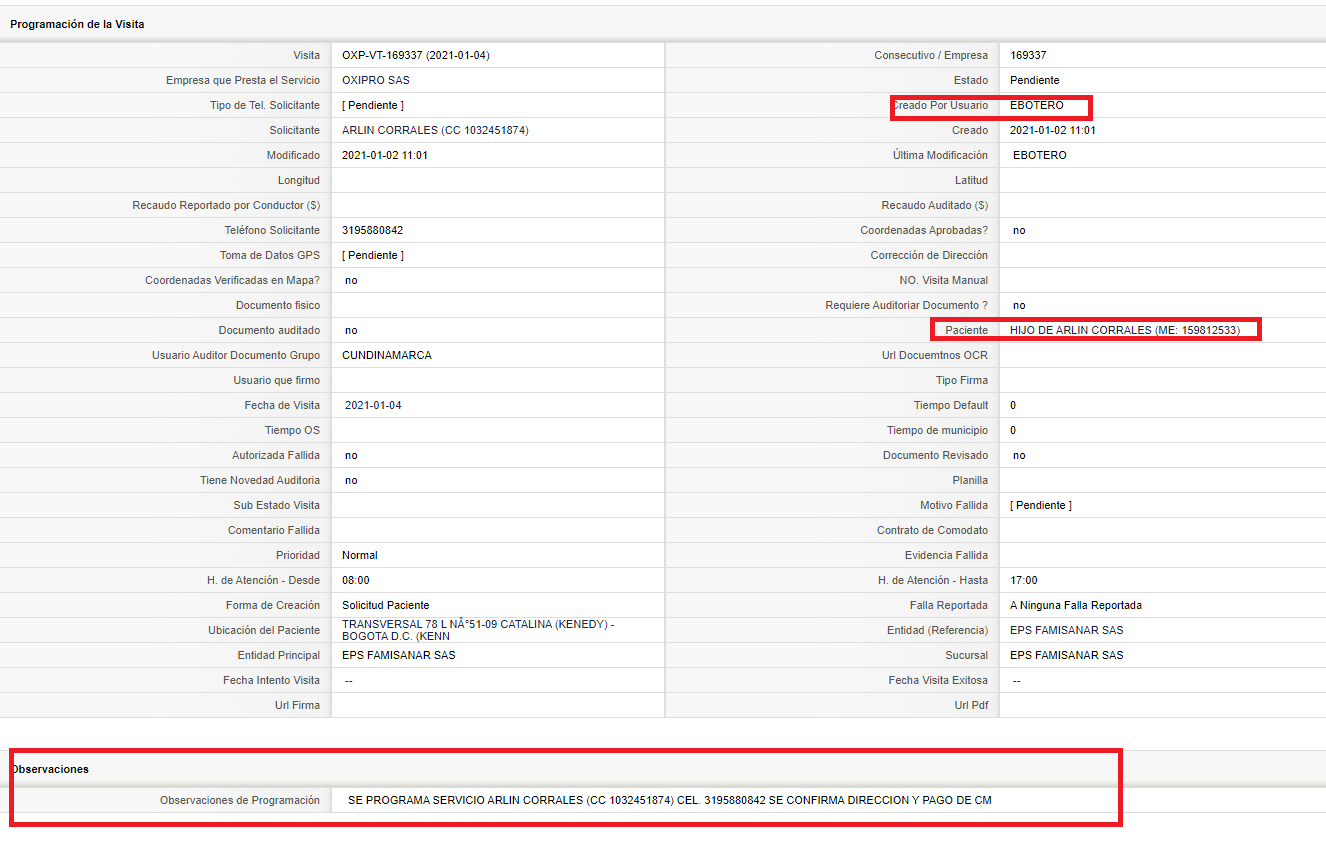Click the "Programación de la Visita" section header
The height and width of the screenshot is (841, 1326).
pyautogui.click(x=77, y=24)
